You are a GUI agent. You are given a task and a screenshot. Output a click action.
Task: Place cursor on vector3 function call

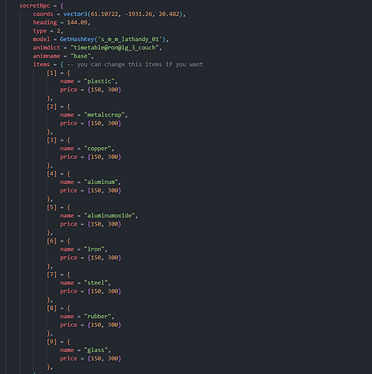[76, 14]
